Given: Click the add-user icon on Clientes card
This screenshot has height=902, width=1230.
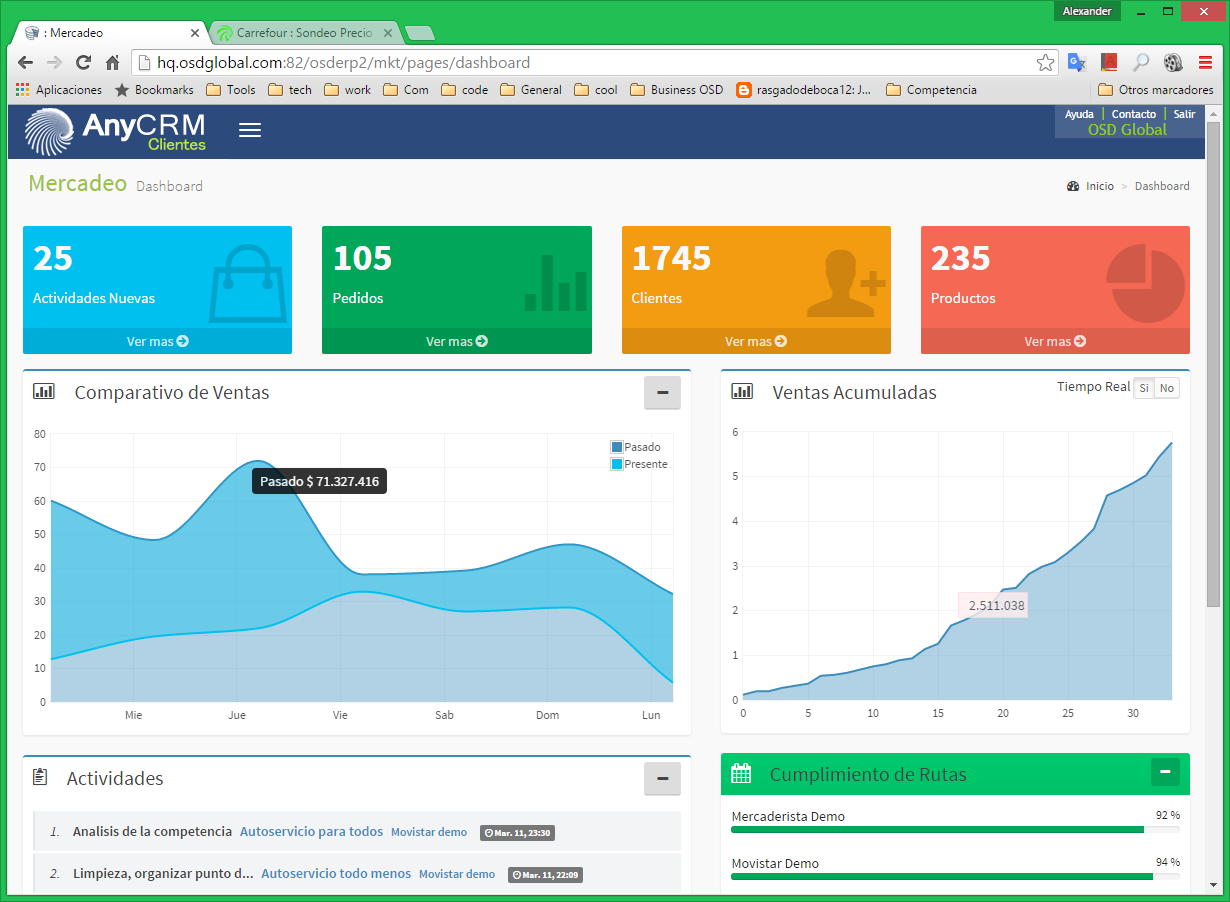Looking at the screenshot, I should 846,282.
